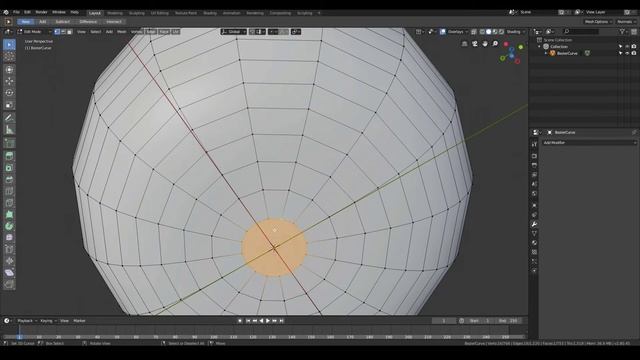Click the zoom view magnifier icon
Viewport: 640px width, 360px height.
[x=495, y=44]
